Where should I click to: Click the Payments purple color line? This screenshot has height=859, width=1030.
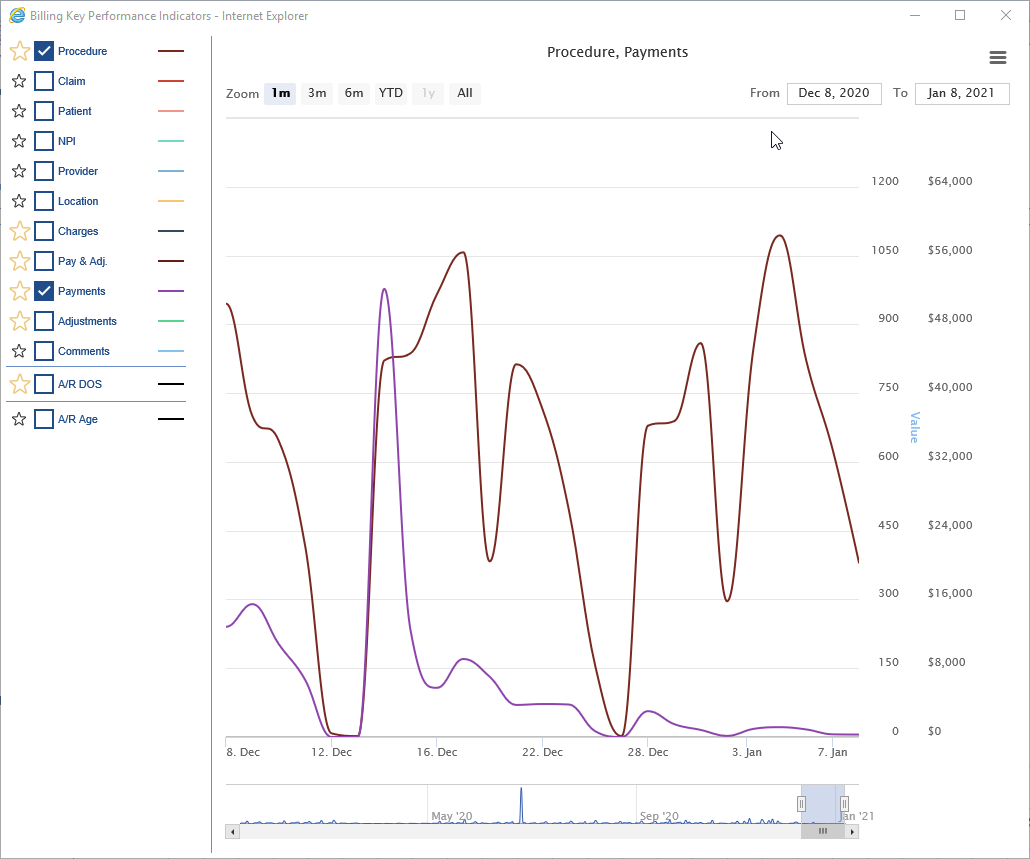[x=171, y=291]
